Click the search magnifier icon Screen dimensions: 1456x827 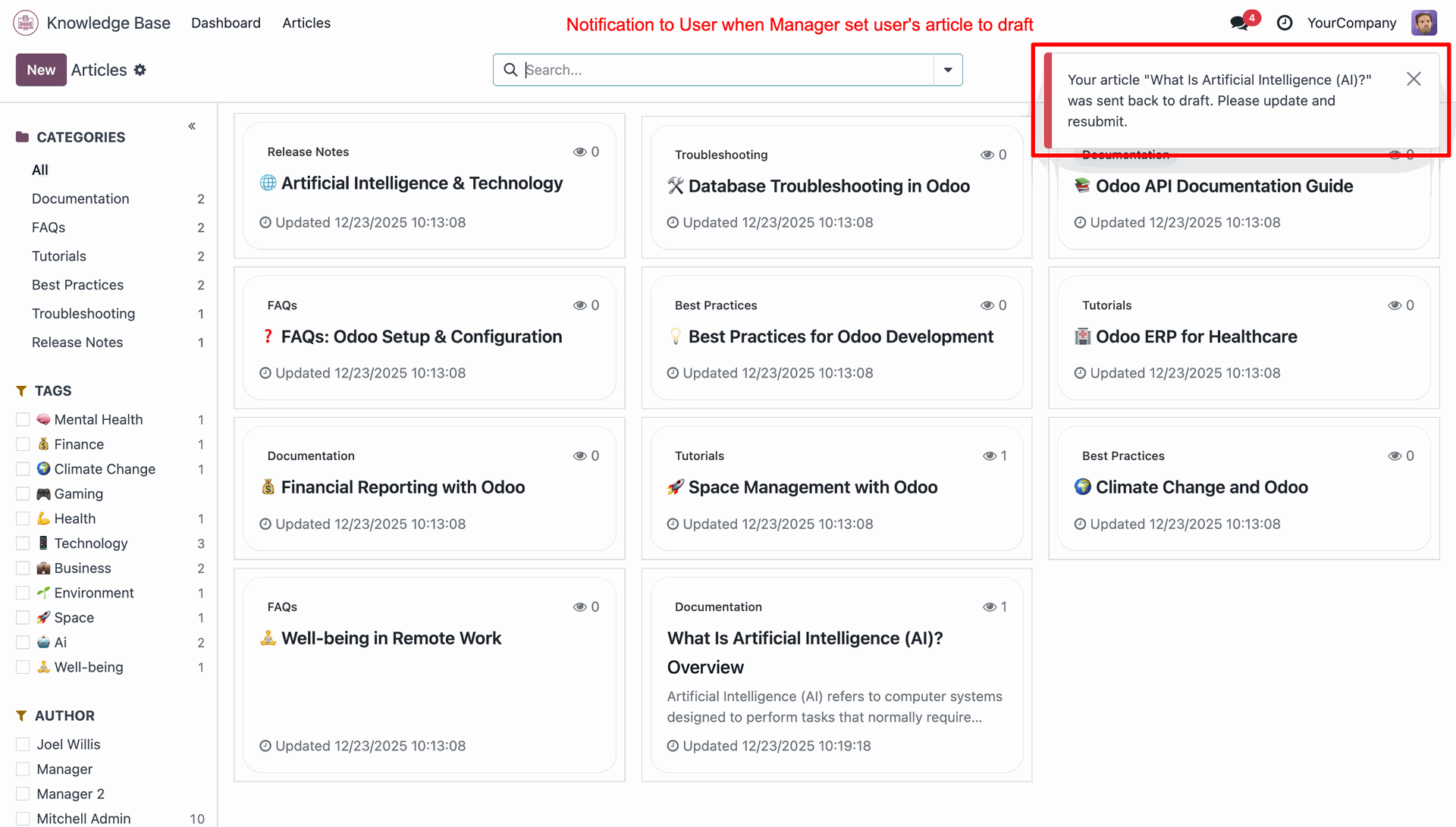(510, 70)
